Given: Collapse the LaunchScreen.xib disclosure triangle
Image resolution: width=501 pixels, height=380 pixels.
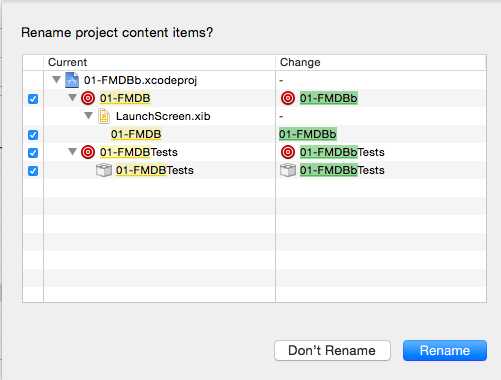Looking at the screenshot, I should point(89,116).
